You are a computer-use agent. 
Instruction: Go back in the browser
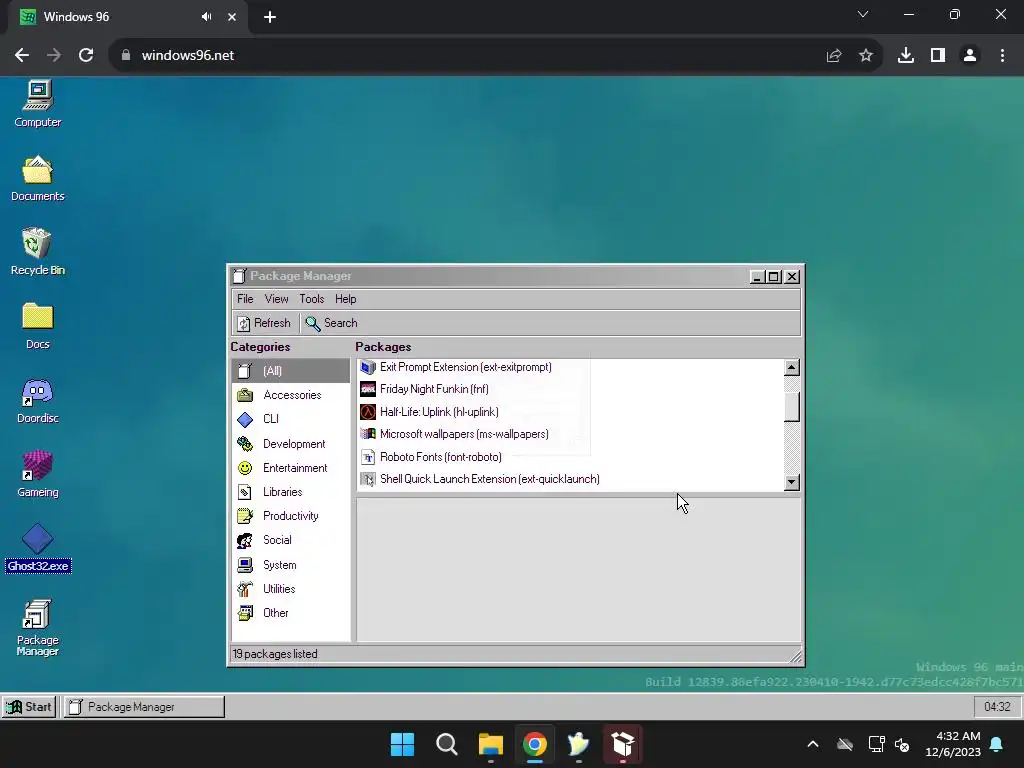coord(22,56)
